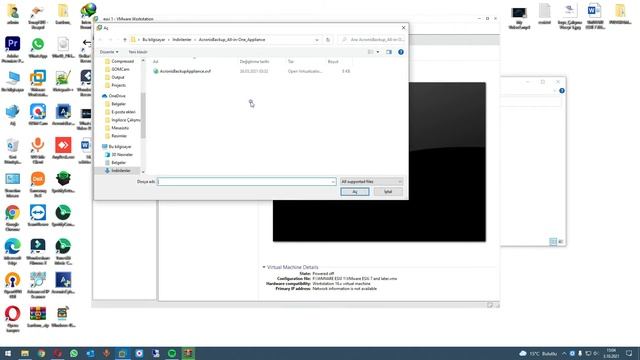Open the VMware Workstation desktop shortcut
This screenshot has width=640, height=360.
tap(38, 83)
